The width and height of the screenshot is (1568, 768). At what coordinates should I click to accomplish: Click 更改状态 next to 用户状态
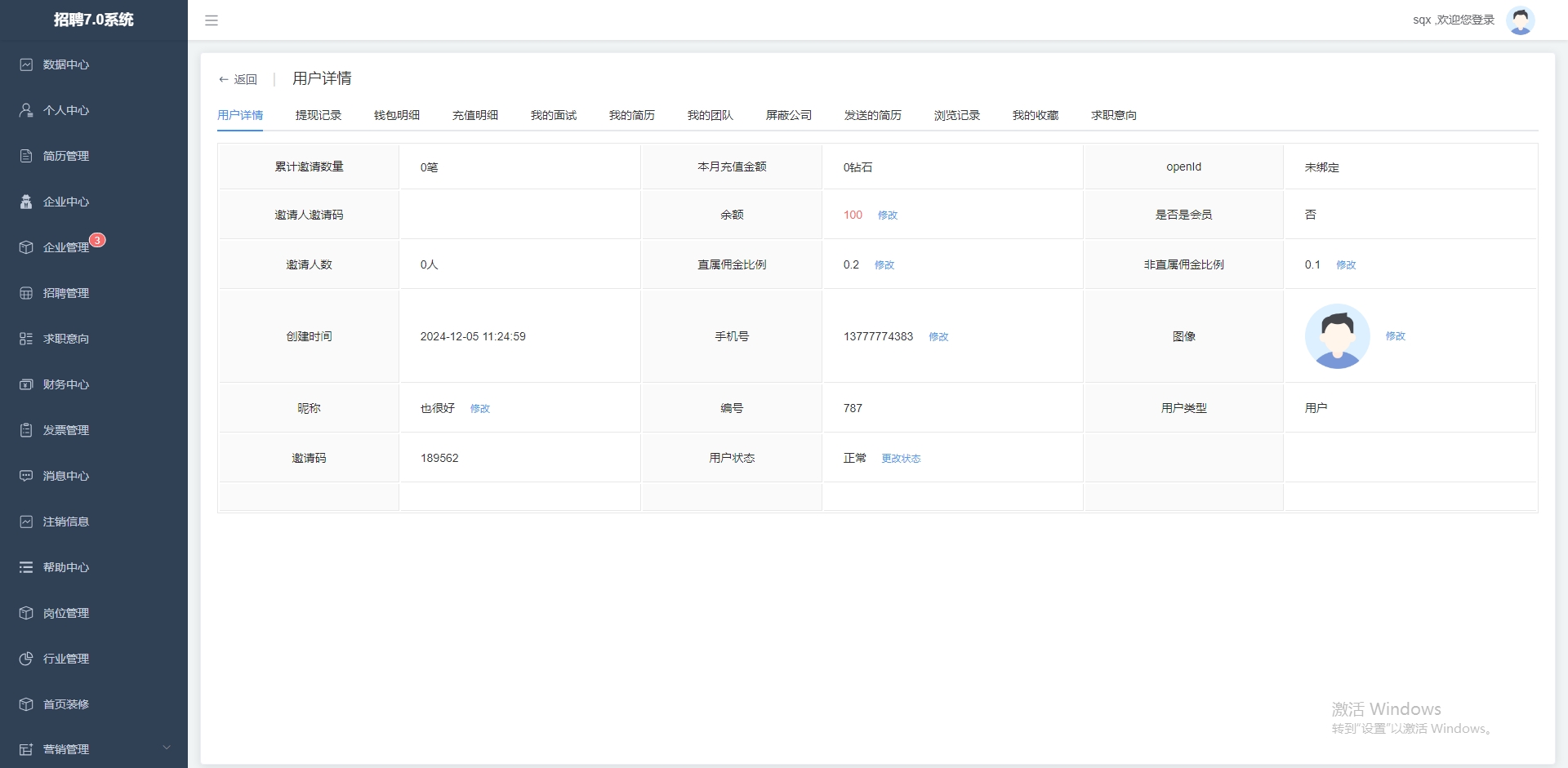coord(901,459)
